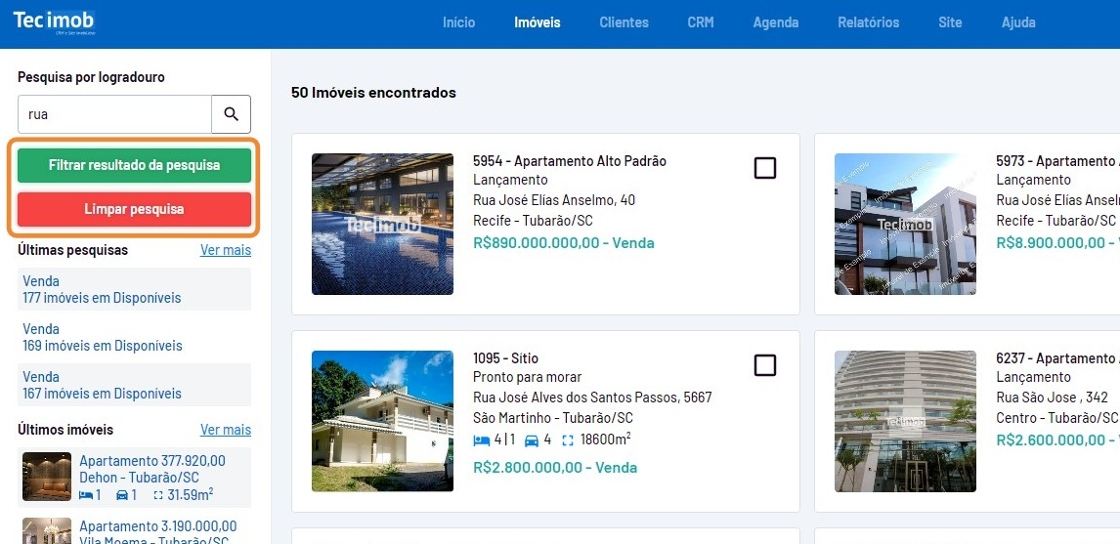Viewport: 1120px width, 544px height.
Task: Click Ver mais next to Últimas pesquisas
Action: coord(225,250)
